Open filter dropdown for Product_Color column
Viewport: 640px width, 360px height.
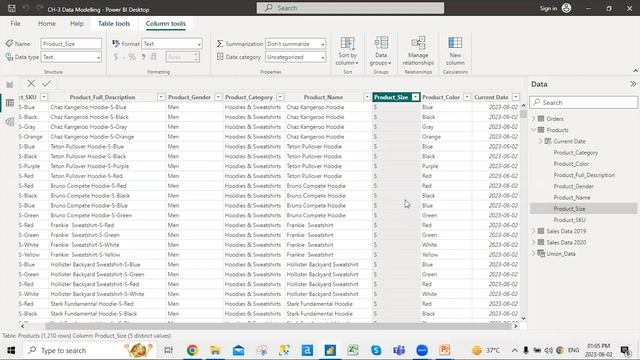pyautogui.click(x=467, y=97)
